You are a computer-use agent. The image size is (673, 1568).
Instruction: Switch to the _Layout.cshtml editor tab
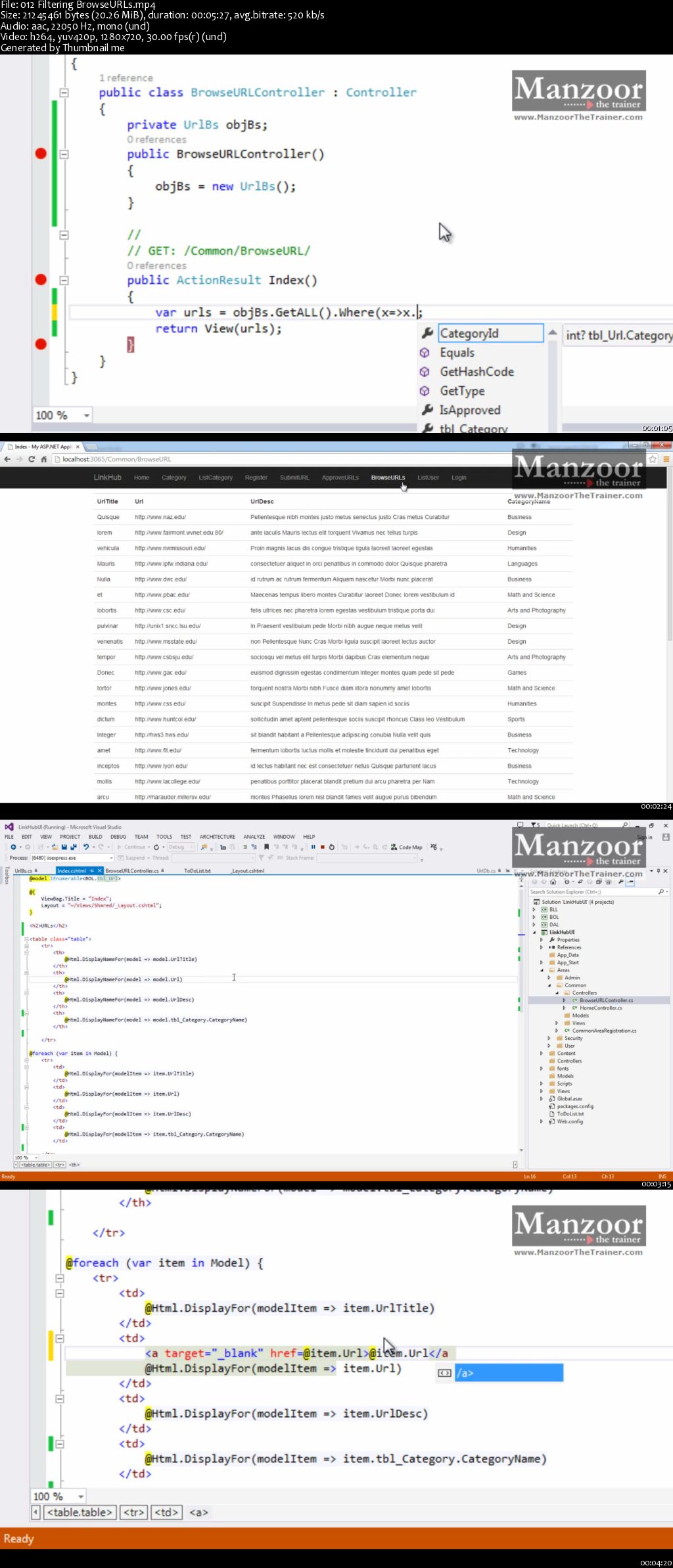click(248, 871)
